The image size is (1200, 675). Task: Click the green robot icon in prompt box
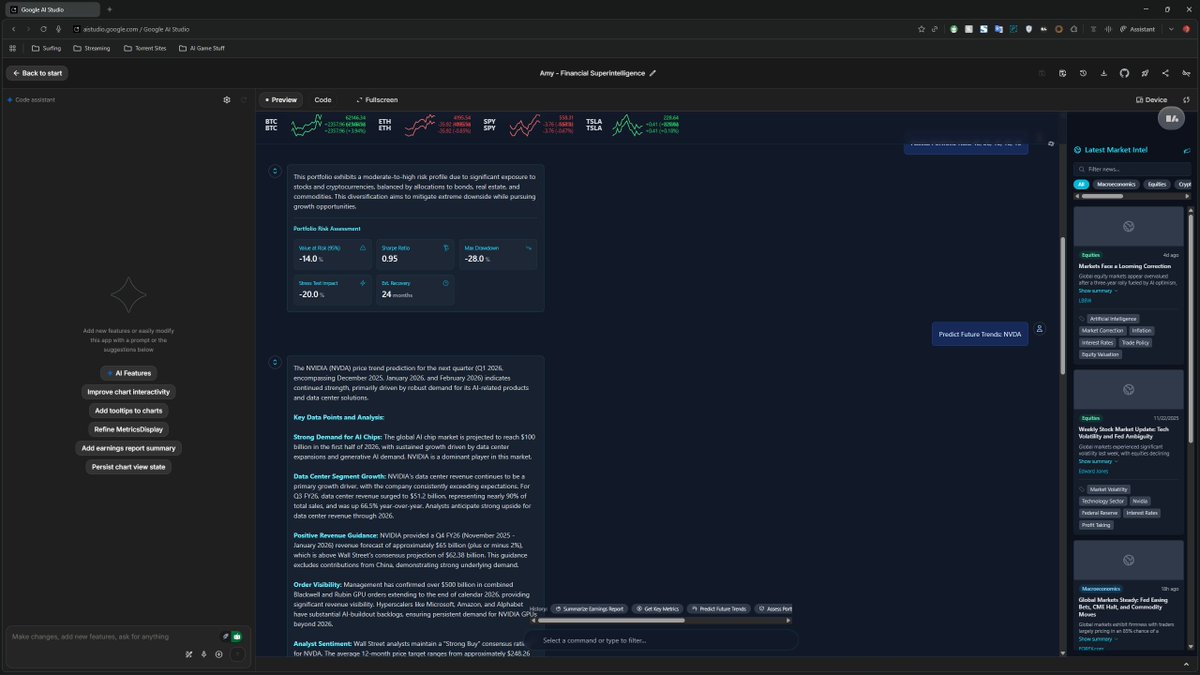[237, 636]
